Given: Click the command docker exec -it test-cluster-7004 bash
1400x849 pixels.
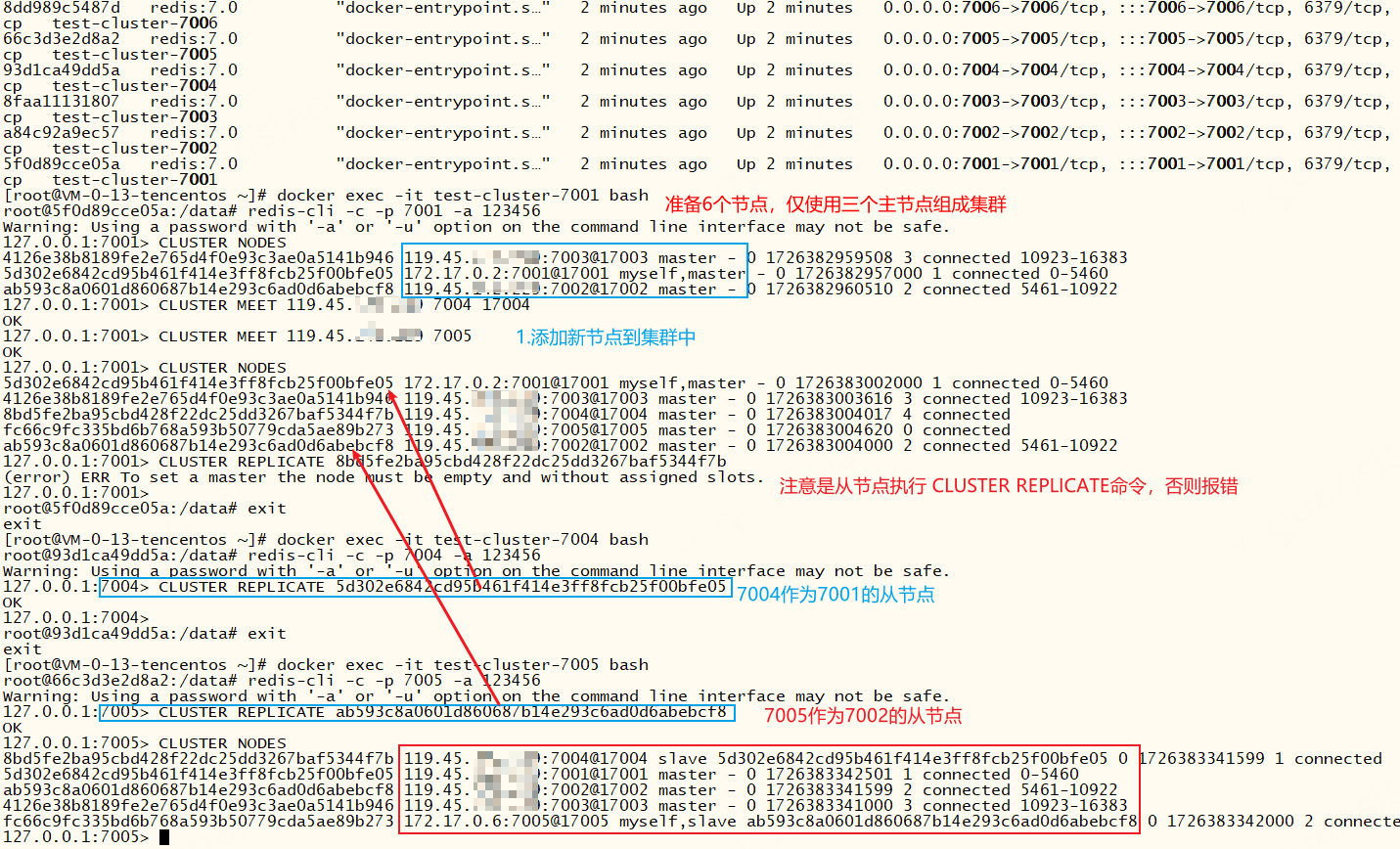Looking at the screenshot, I should coord(463,540).
